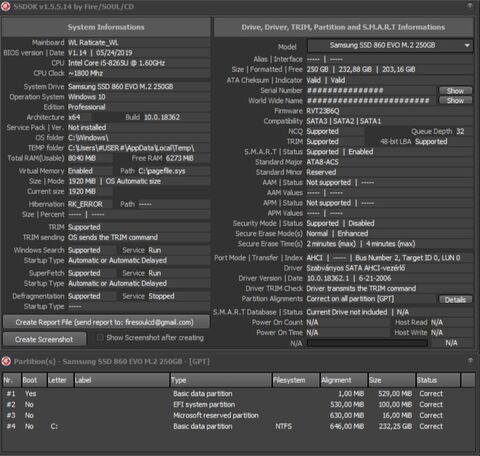480x456 pixels.
Task: Click Mainboard value WL Raticate_WL
Action: point(93,43)
